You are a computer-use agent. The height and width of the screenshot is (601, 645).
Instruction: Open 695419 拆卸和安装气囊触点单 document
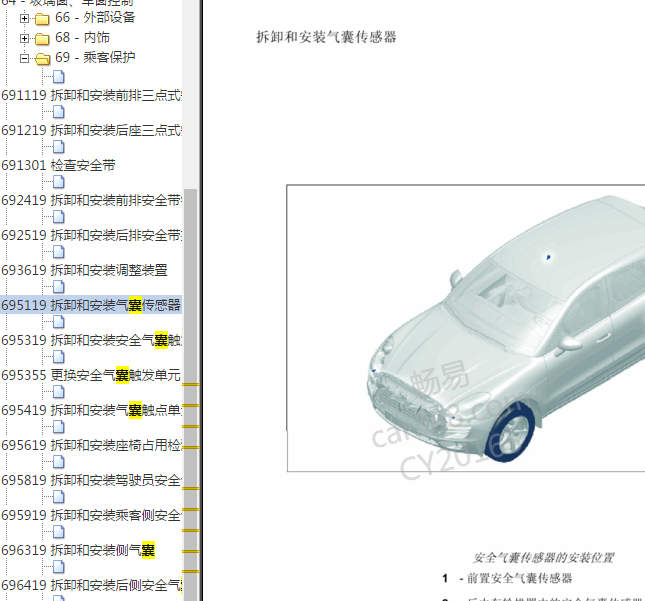coord(91,410)
